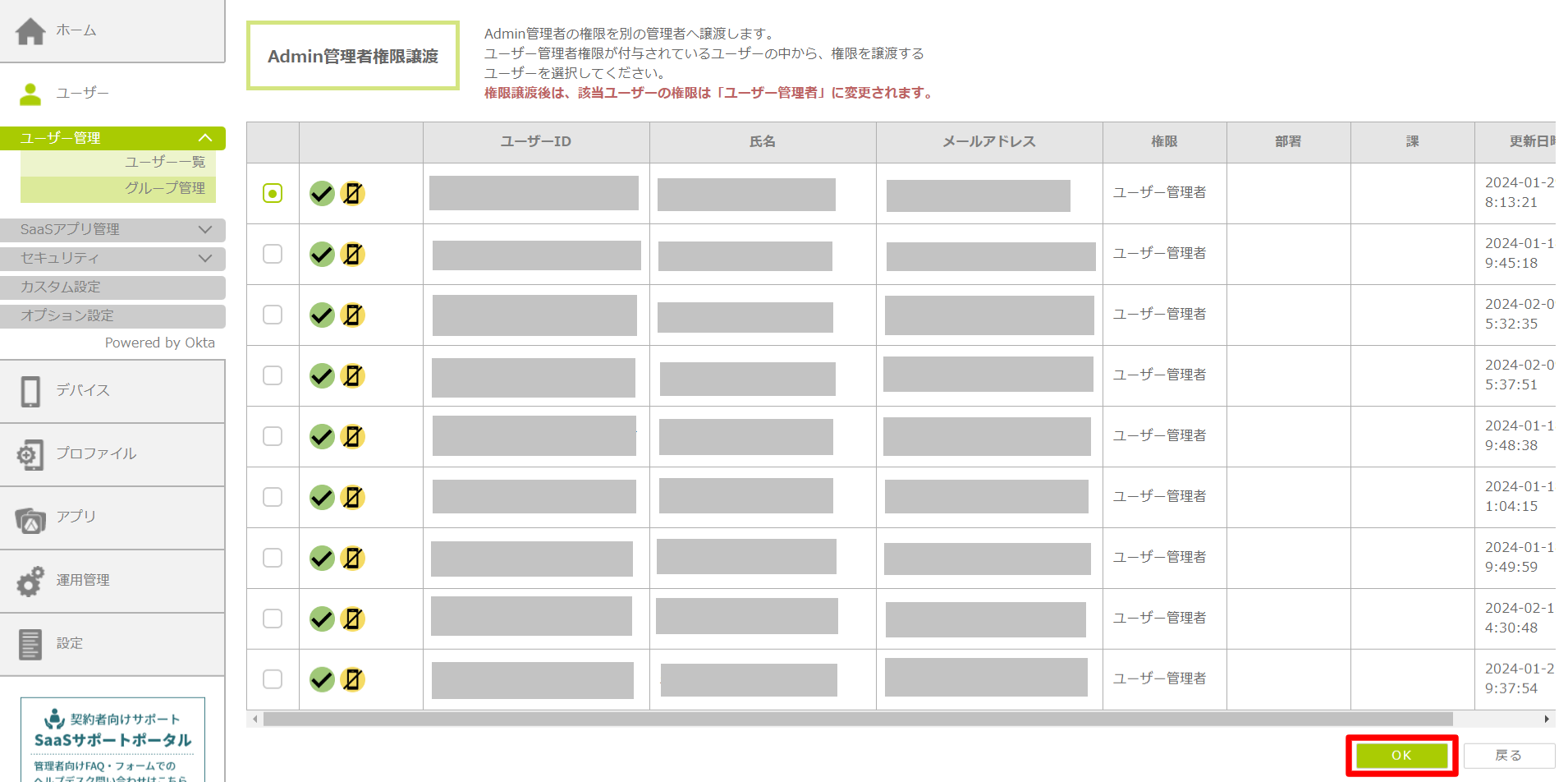Click the green User person icon
This screenshot has height=782, width=1568.
point(30,94)
